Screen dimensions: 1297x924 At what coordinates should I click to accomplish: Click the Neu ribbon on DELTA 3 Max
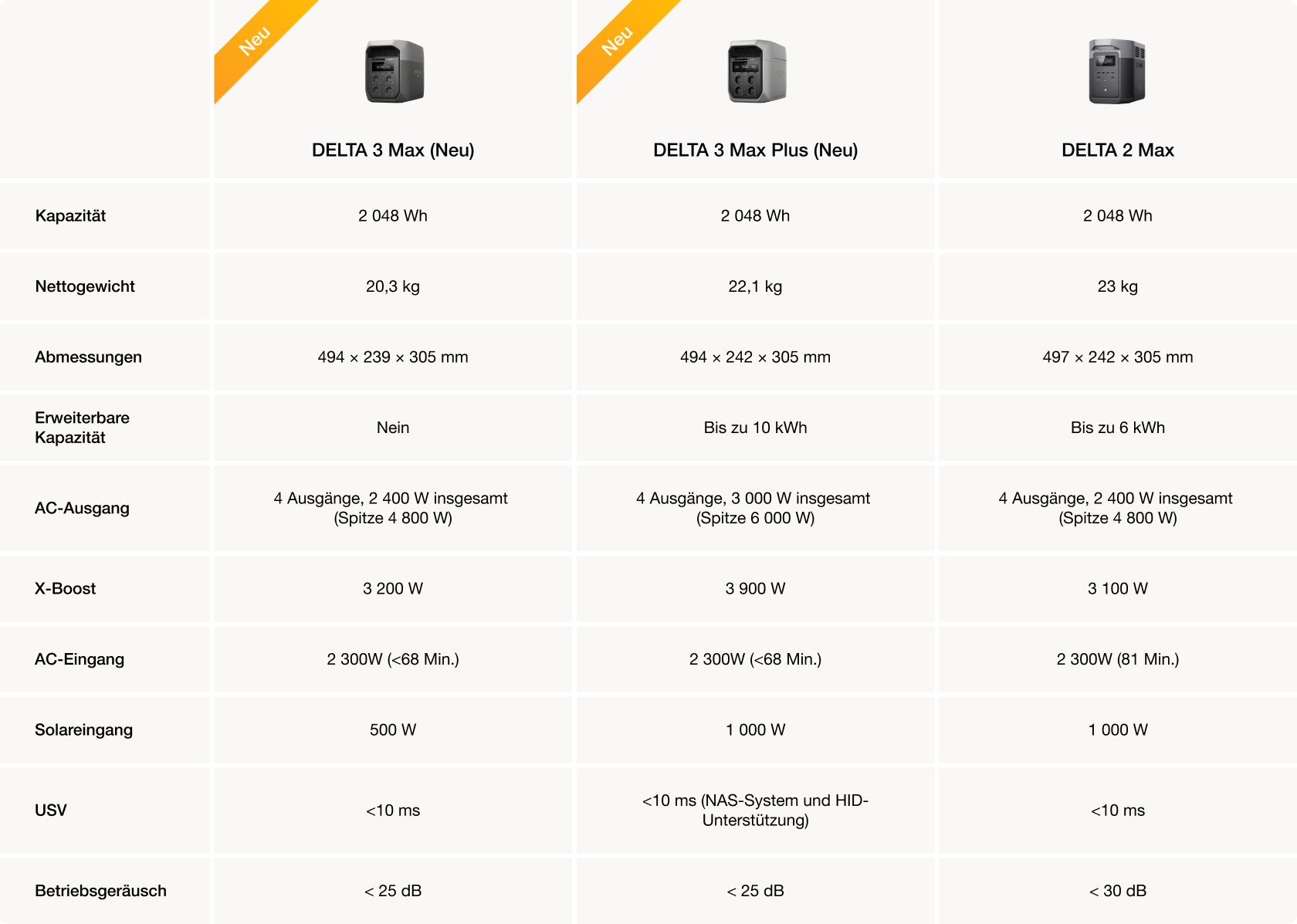click(x=255, y=41)
